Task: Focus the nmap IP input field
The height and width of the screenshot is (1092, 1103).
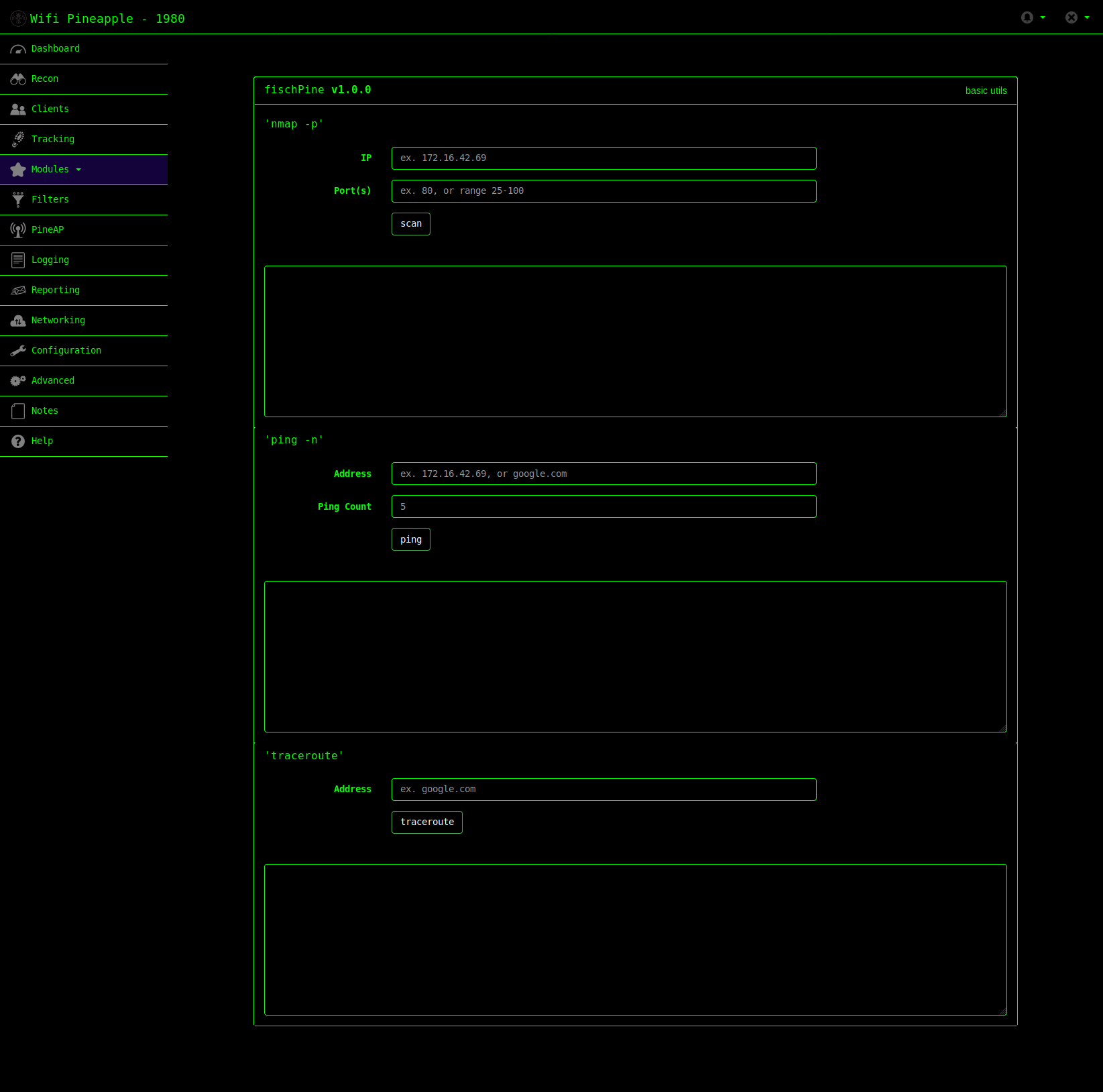Action: point(604,158)
